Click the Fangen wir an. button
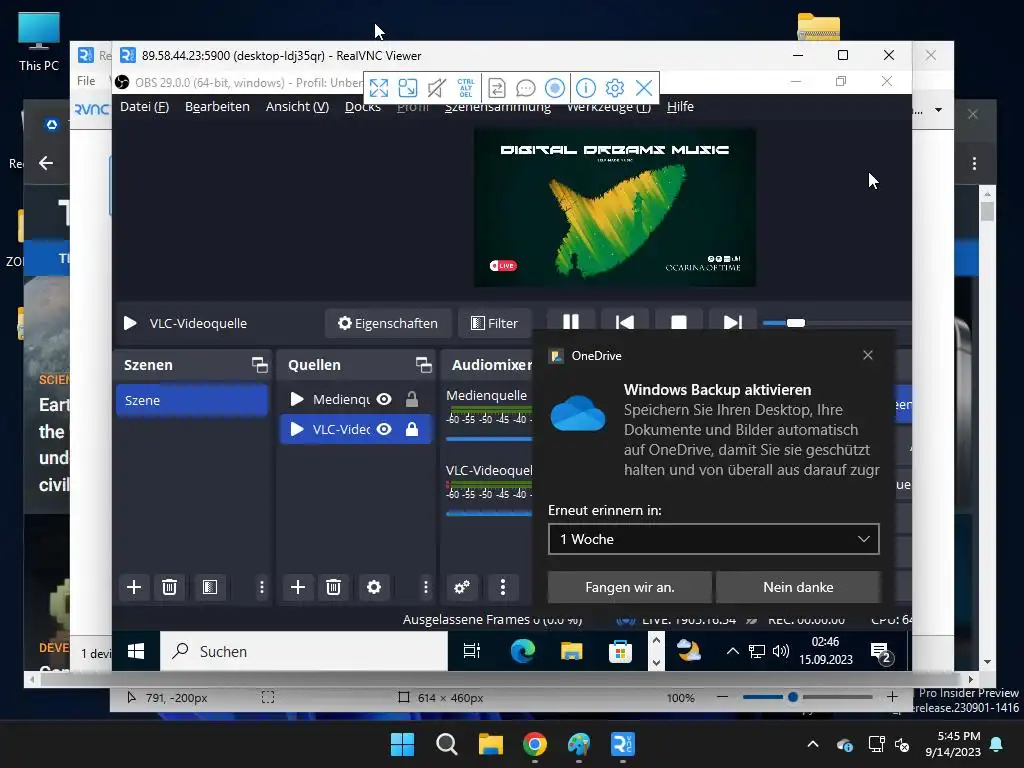 (630, 587)
